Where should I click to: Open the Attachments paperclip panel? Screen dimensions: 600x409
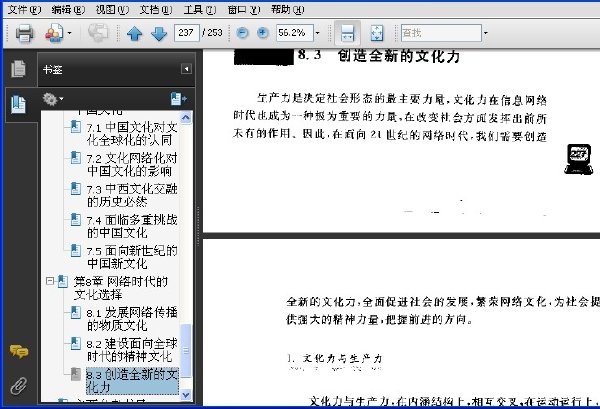pyautogui.click(x=18, y=386)
